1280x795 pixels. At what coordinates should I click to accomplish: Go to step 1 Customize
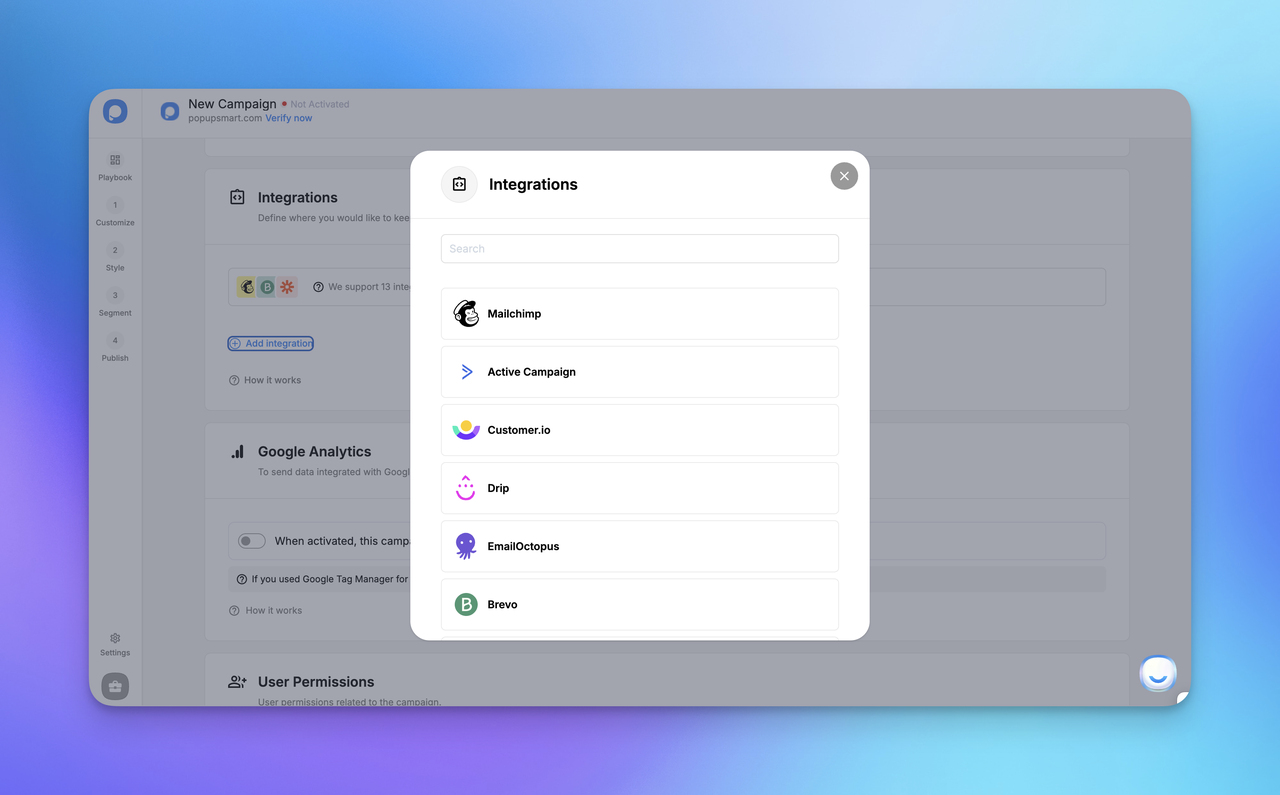[115, 212]
